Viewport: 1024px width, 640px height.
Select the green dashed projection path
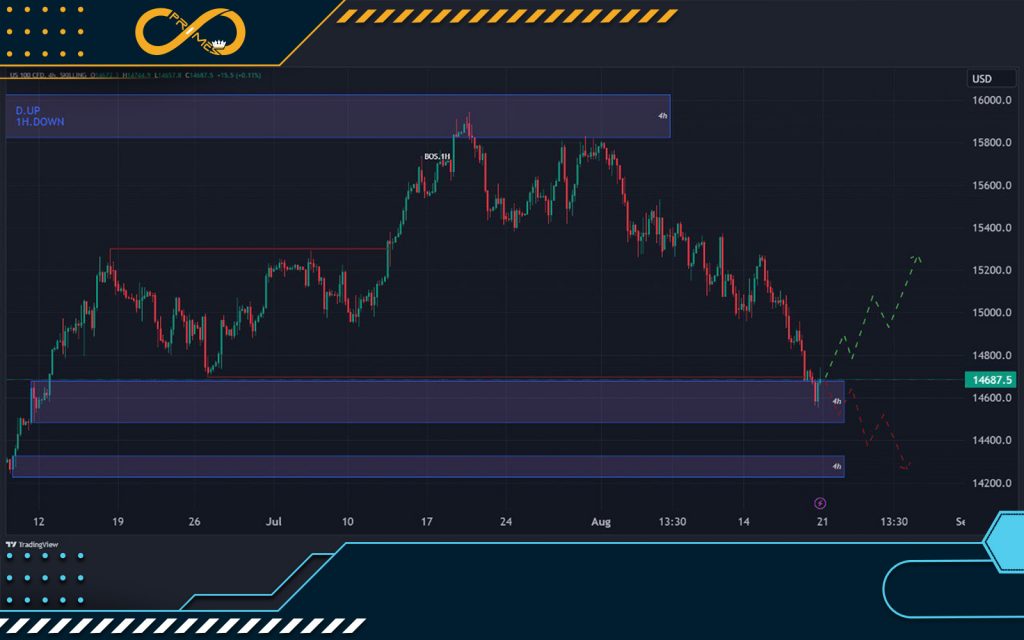point(872,310)
